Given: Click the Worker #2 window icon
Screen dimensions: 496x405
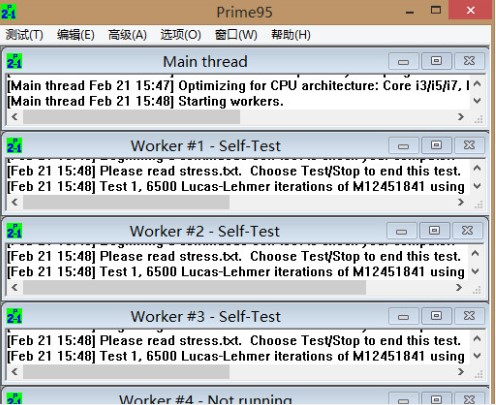Looking at the screenshot, I should (14, 231).
